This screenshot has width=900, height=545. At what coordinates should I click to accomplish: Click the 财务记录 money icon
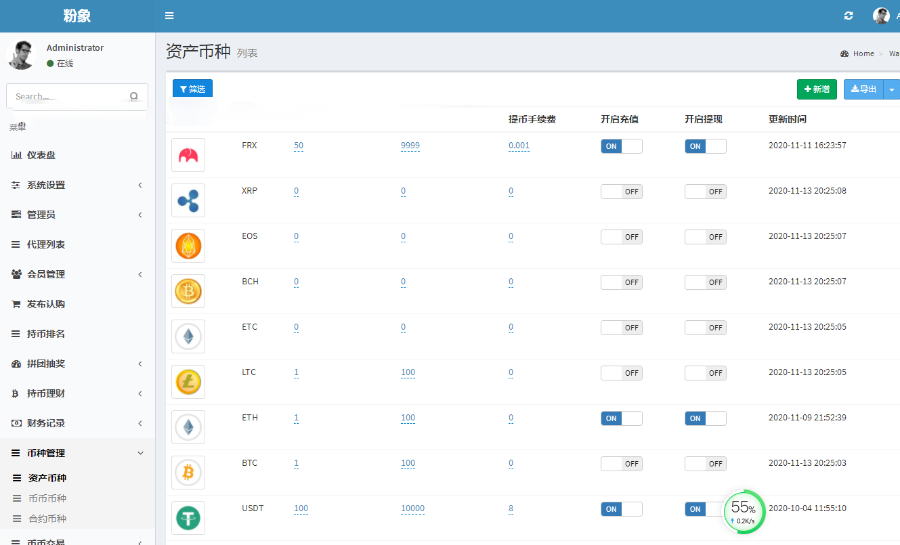click(16, 423)
